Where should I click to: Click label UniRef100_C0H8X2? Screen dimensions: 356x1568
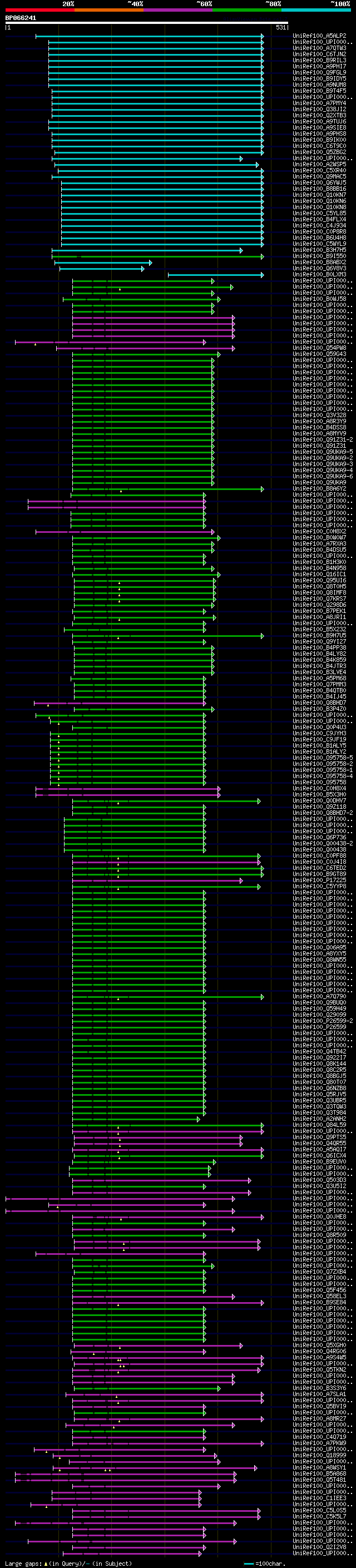point(319,532)
